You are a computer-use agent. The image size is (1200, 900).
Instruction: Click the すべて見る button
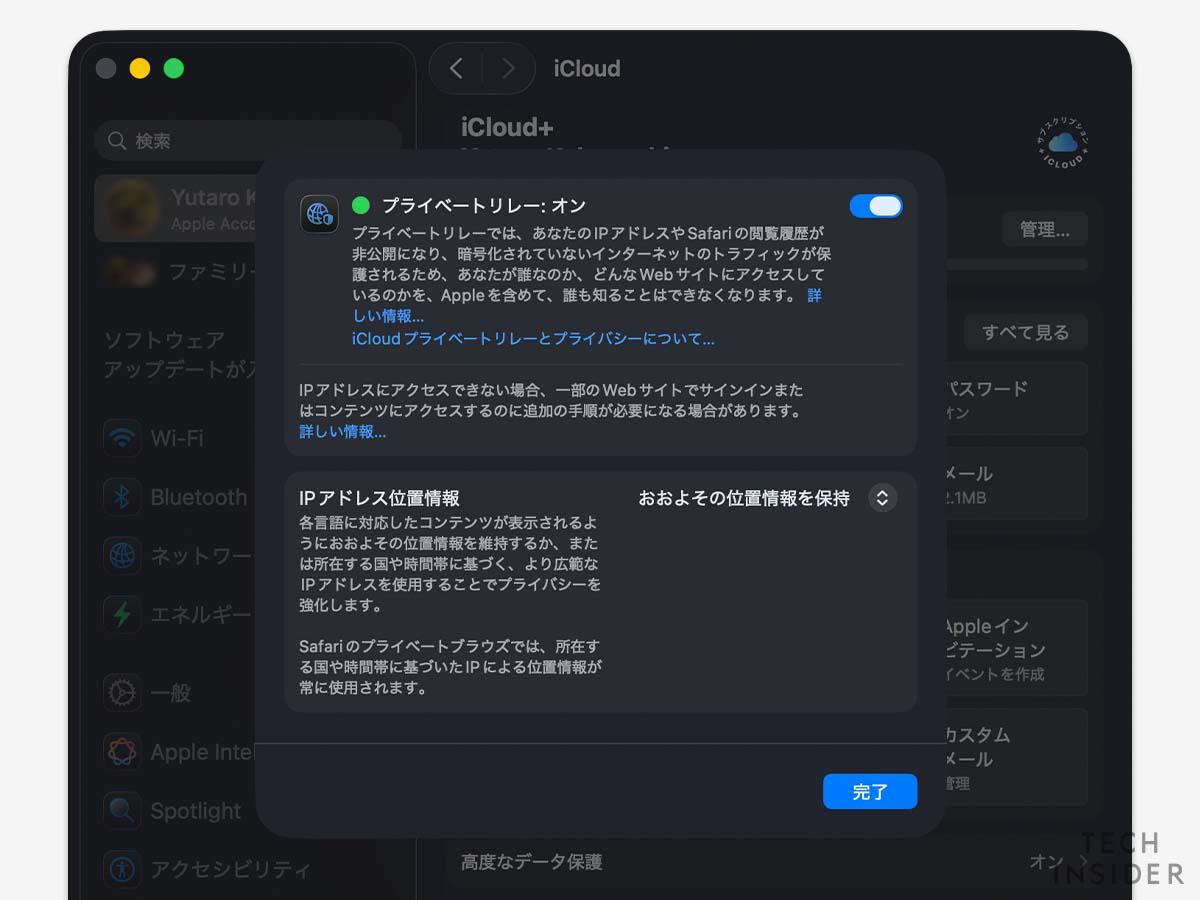1025,332
